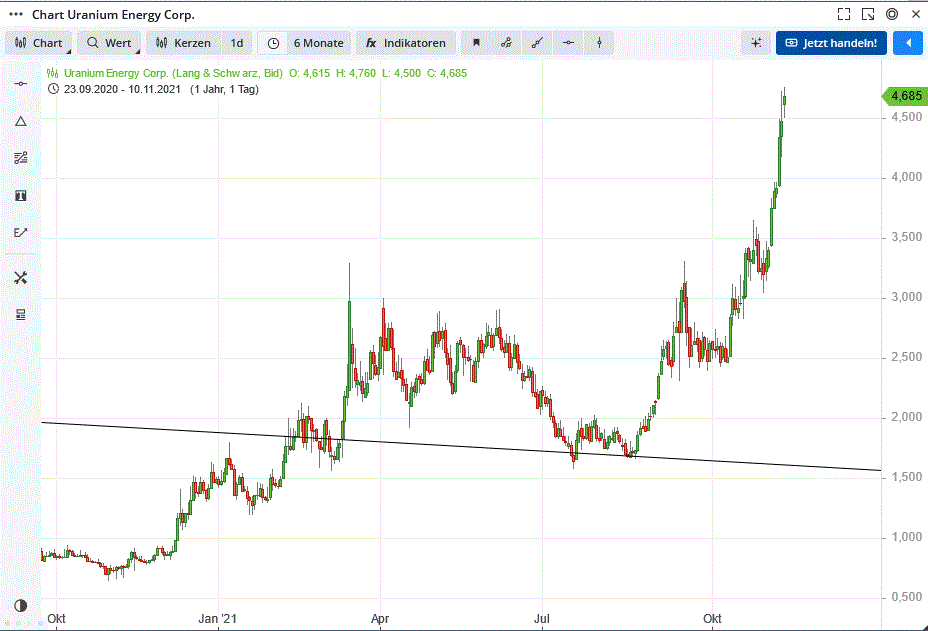928x631 pixels.
Task: Select the 1d timeframe option
Action: [237, 43]
